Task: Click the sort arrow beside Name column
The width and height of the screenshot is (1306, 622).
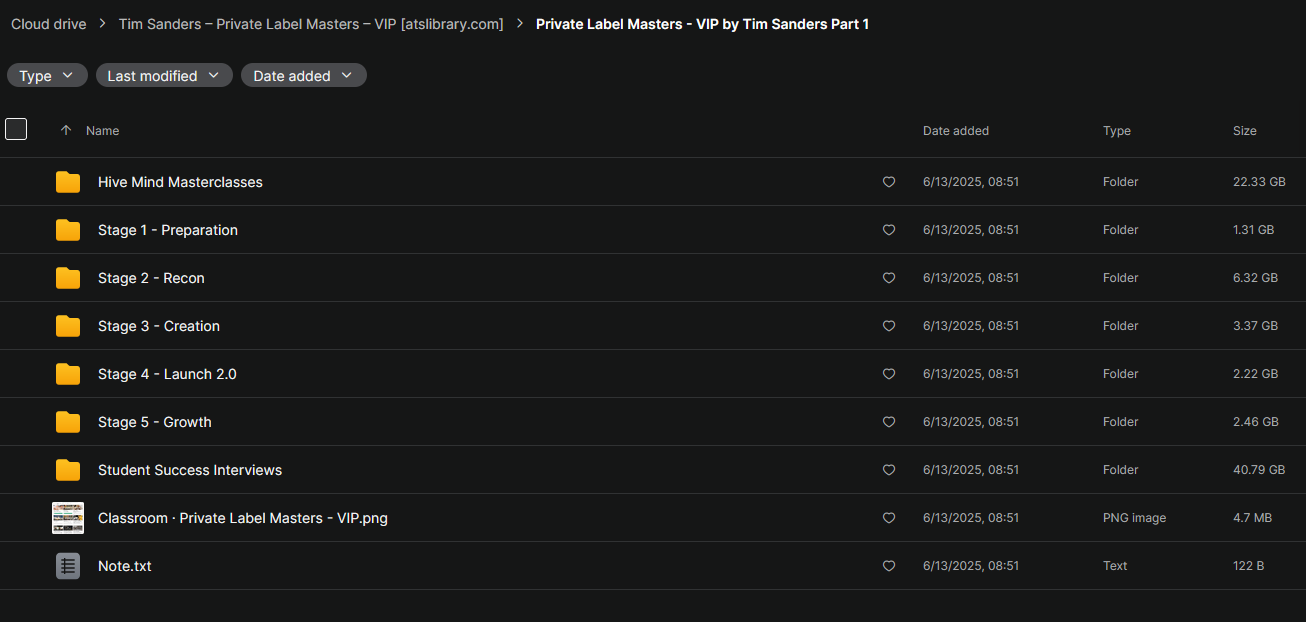Action: pos(66,131)
